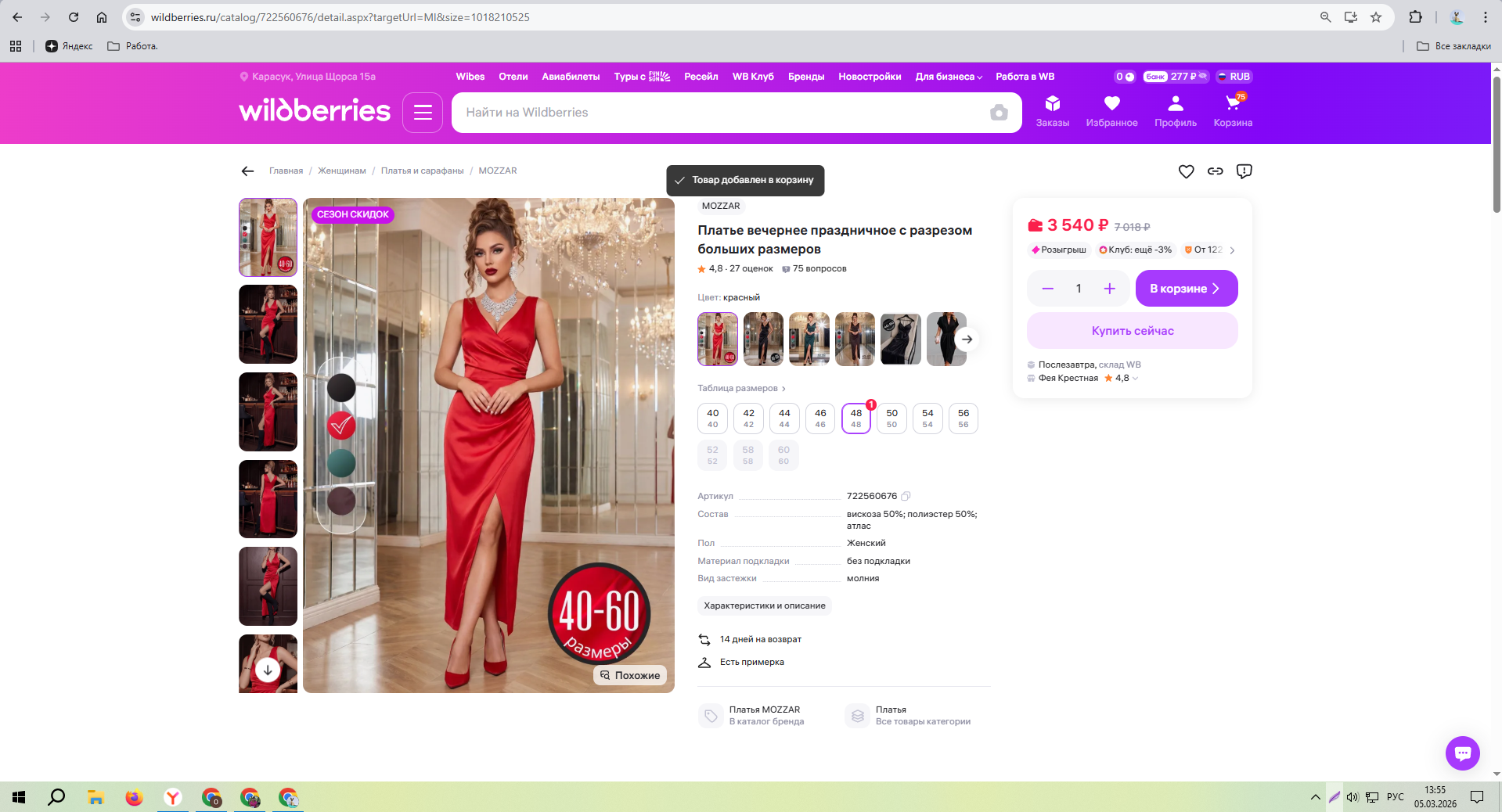Expand seller Фея Крестная rating details
This screenshot has width=1502, height=812.
click(1135, 379)
